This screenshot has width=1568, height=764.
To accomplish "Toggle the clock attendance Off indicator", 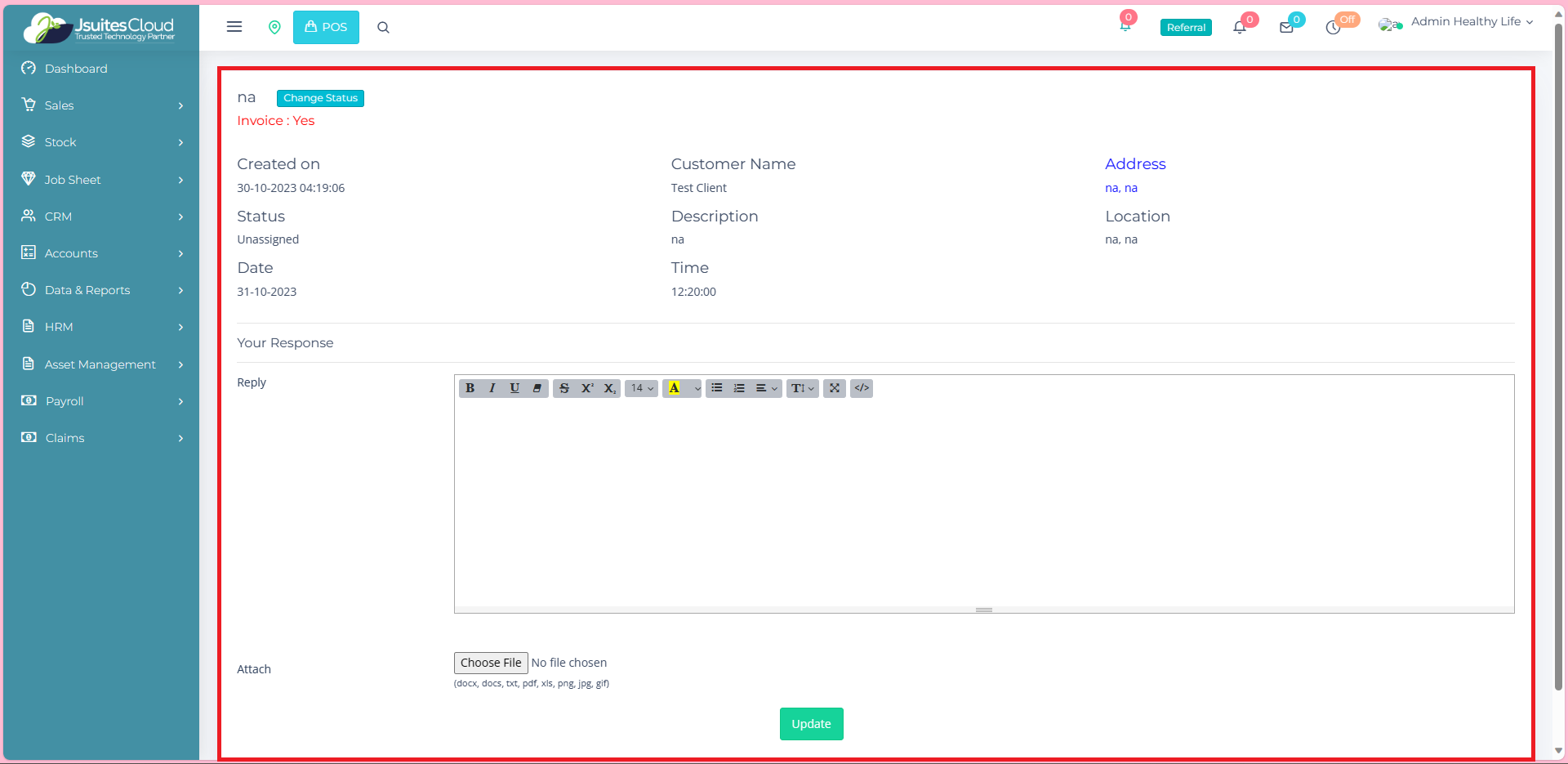I will [x=1334, y=27].
